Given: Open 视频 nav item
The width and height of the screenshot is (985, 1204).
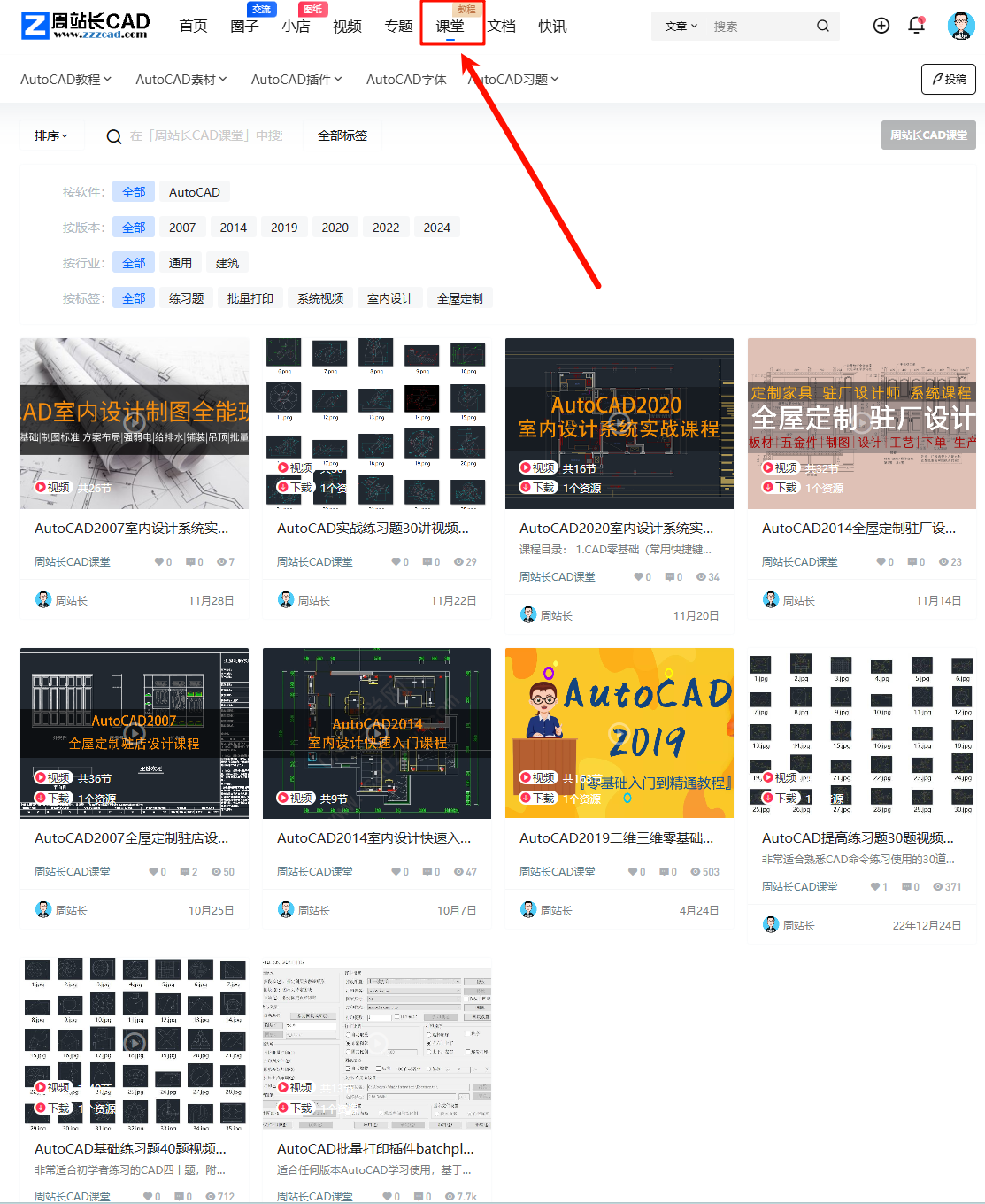Looking at the screenshot, I should coord(347,26).
